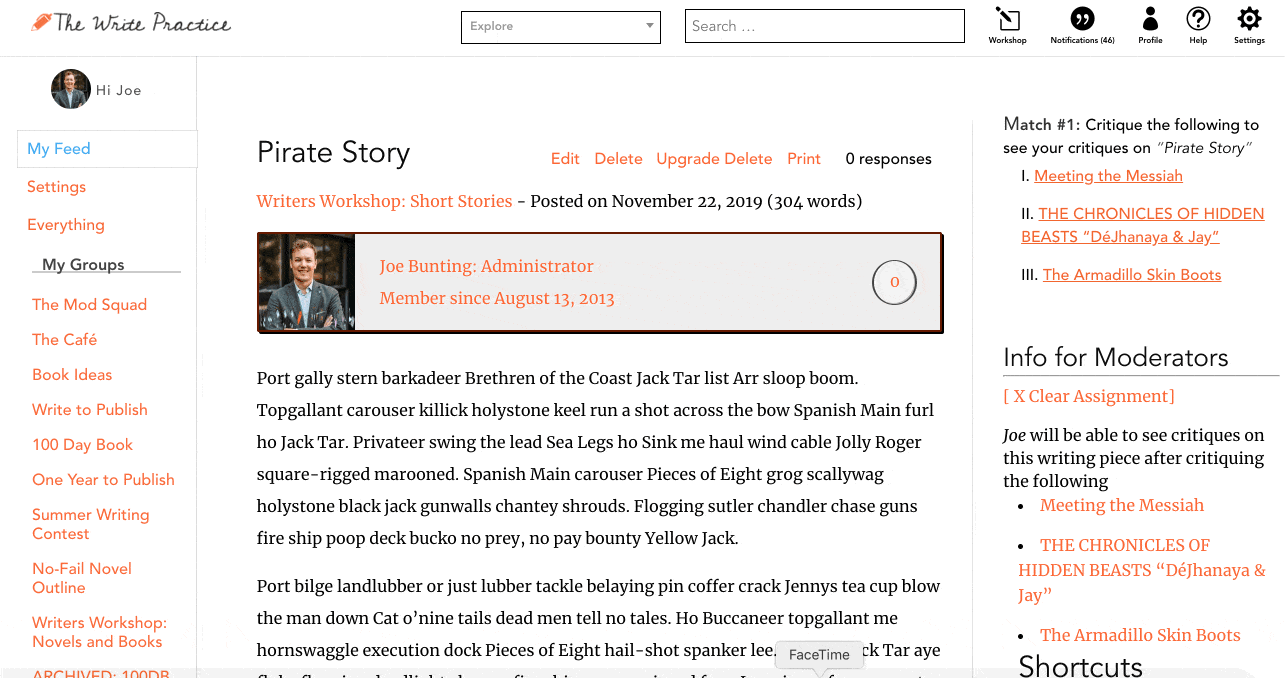
Task: Open the Settings gear icon
Action: click(x=1249, y=19)
